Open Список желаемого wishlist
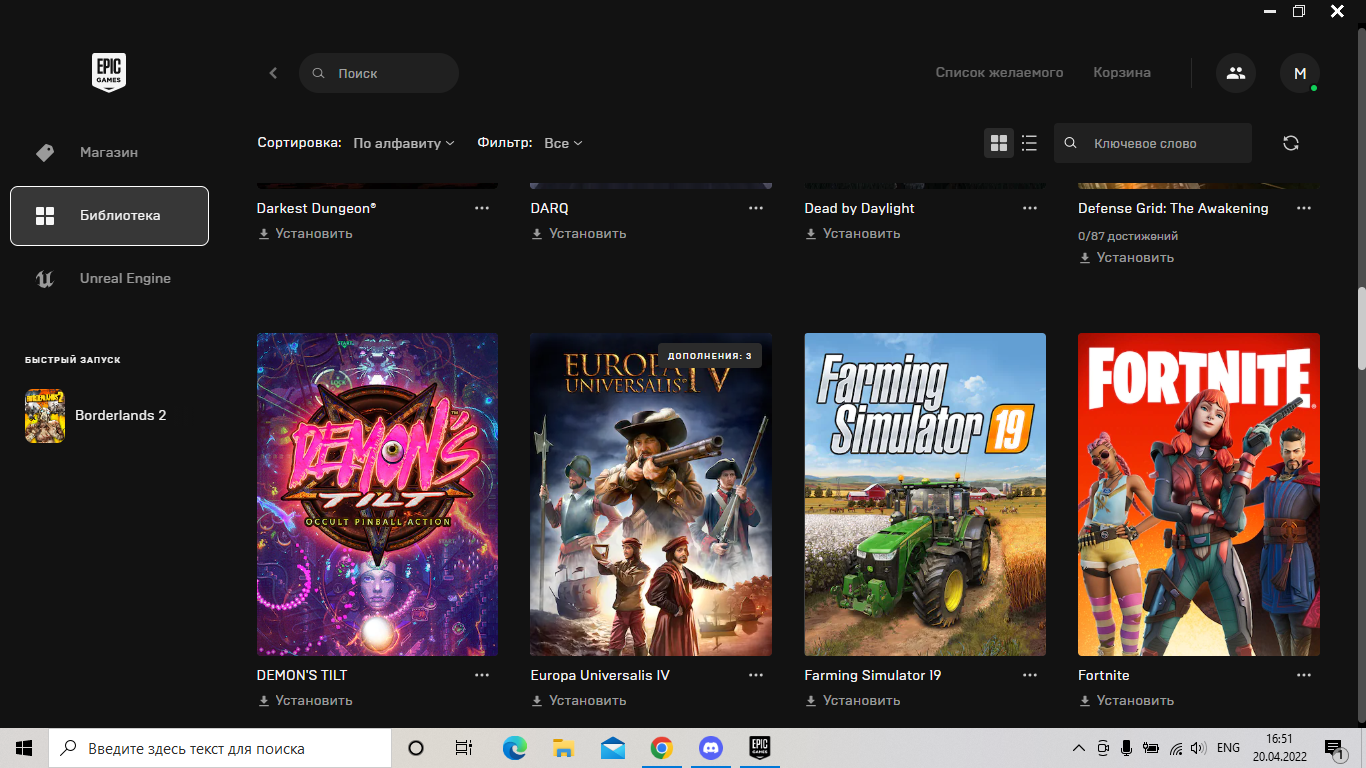Image resolution: width=1366 pixels, height=768 pixels. [999, 73]
